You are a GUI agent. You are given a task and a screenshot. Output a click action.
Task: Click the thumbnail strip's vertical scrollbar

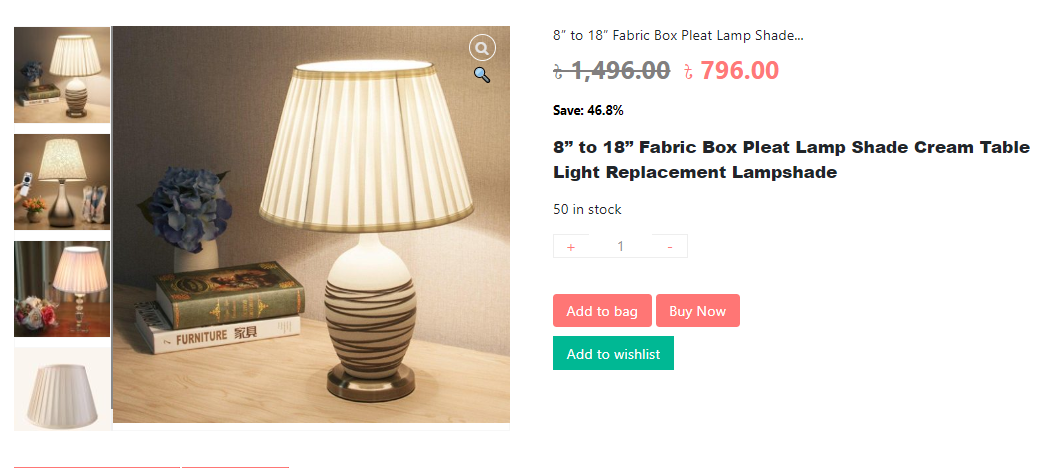tap(112, 217)
